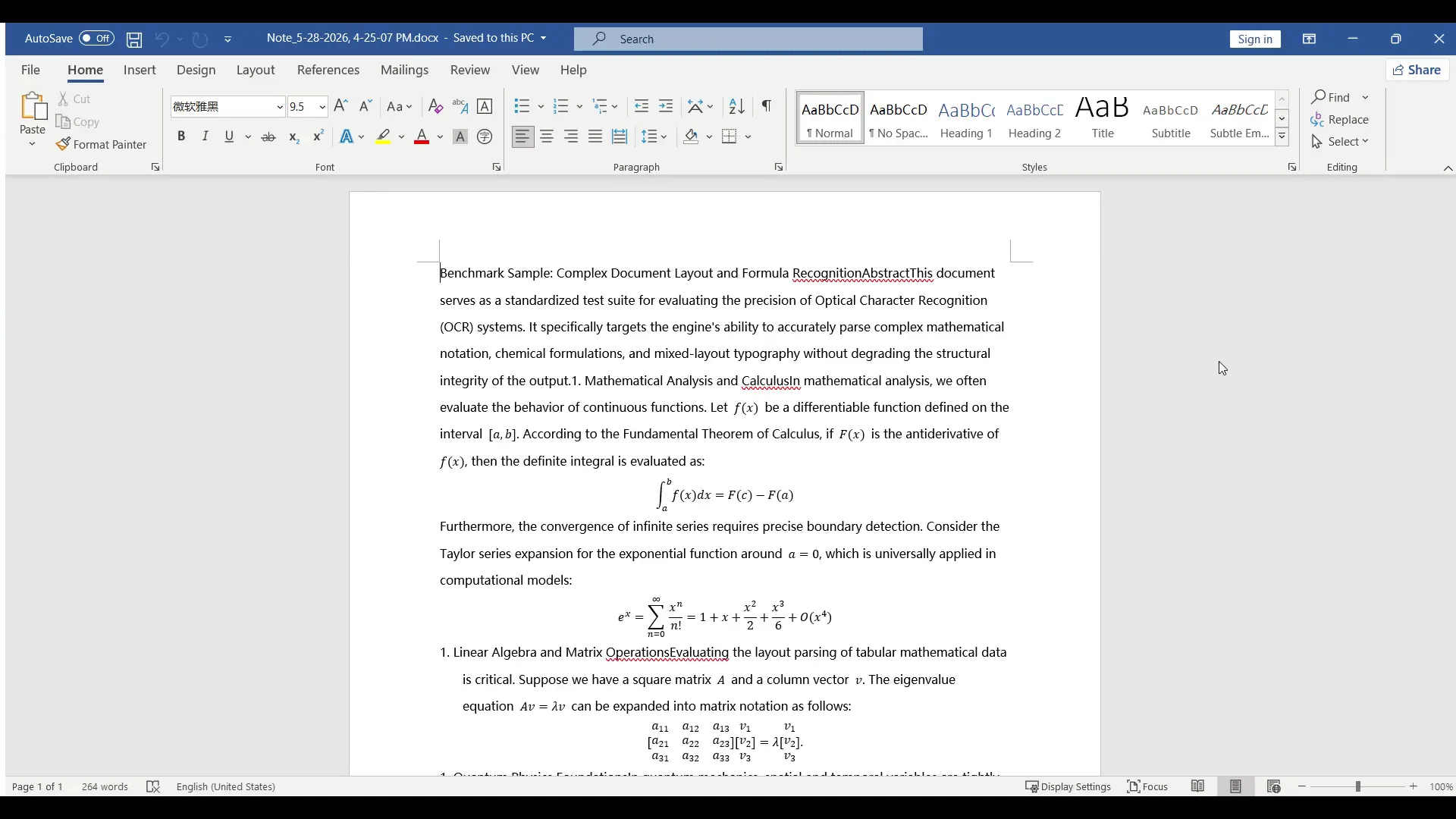This screenshot has width=1456, height=819.
Task: Click the 264 words count
Action: [105, 787]
